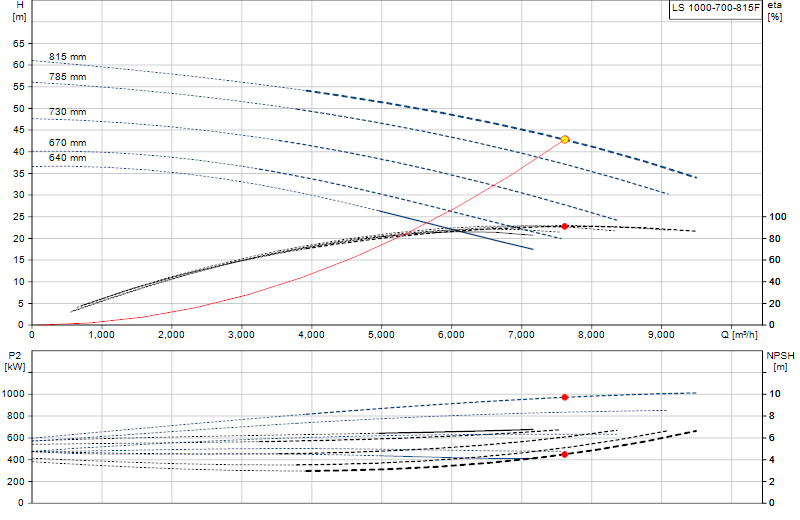Click the 9,000 tick on the Q axis
800x520 pixels.
tap(661, 335)
